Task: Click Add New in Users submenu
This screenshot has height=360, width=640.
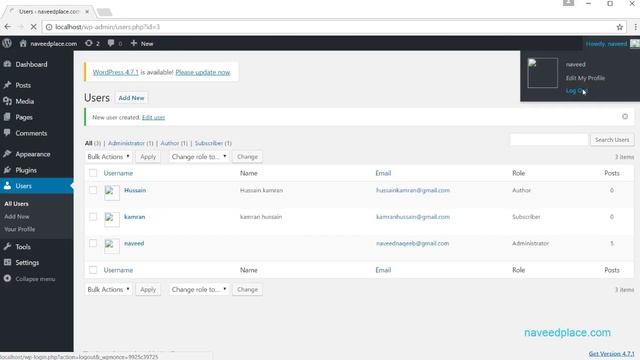Action: coord(17,216)
